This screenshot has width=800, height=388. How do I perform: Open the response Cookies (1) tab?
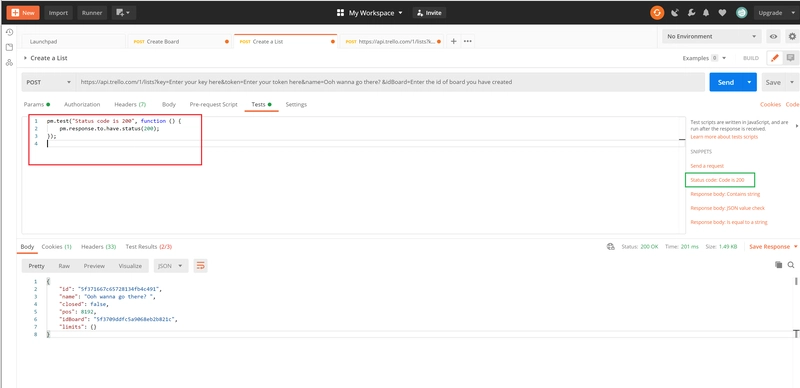pyautogui.click(x=57, y=246)
